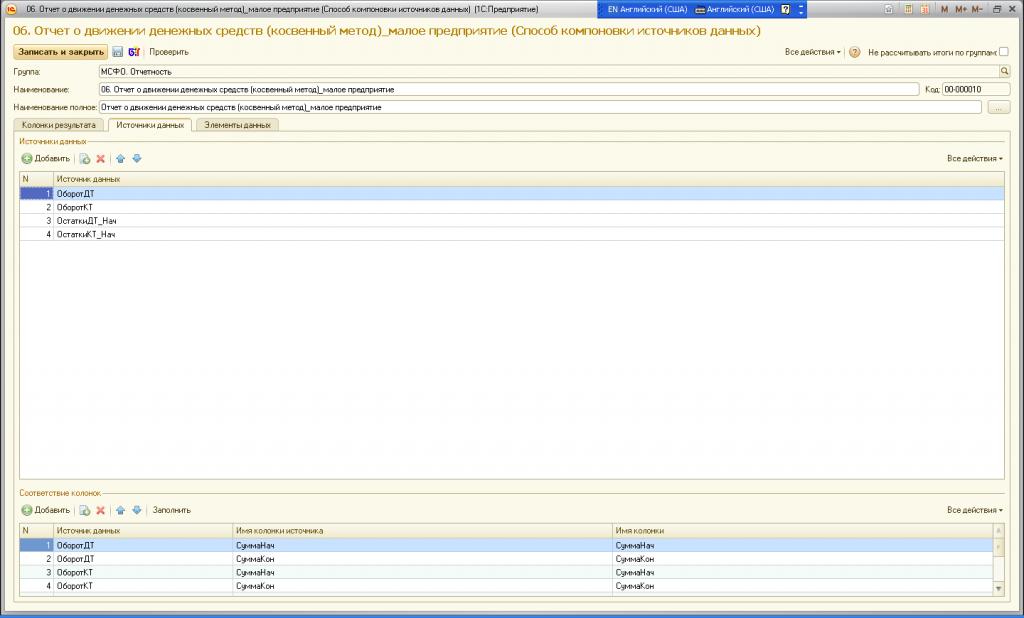Click keyboard layout Английский (США) indicator
Screen dimensions: 1024x618
click(x=734, y=9)
